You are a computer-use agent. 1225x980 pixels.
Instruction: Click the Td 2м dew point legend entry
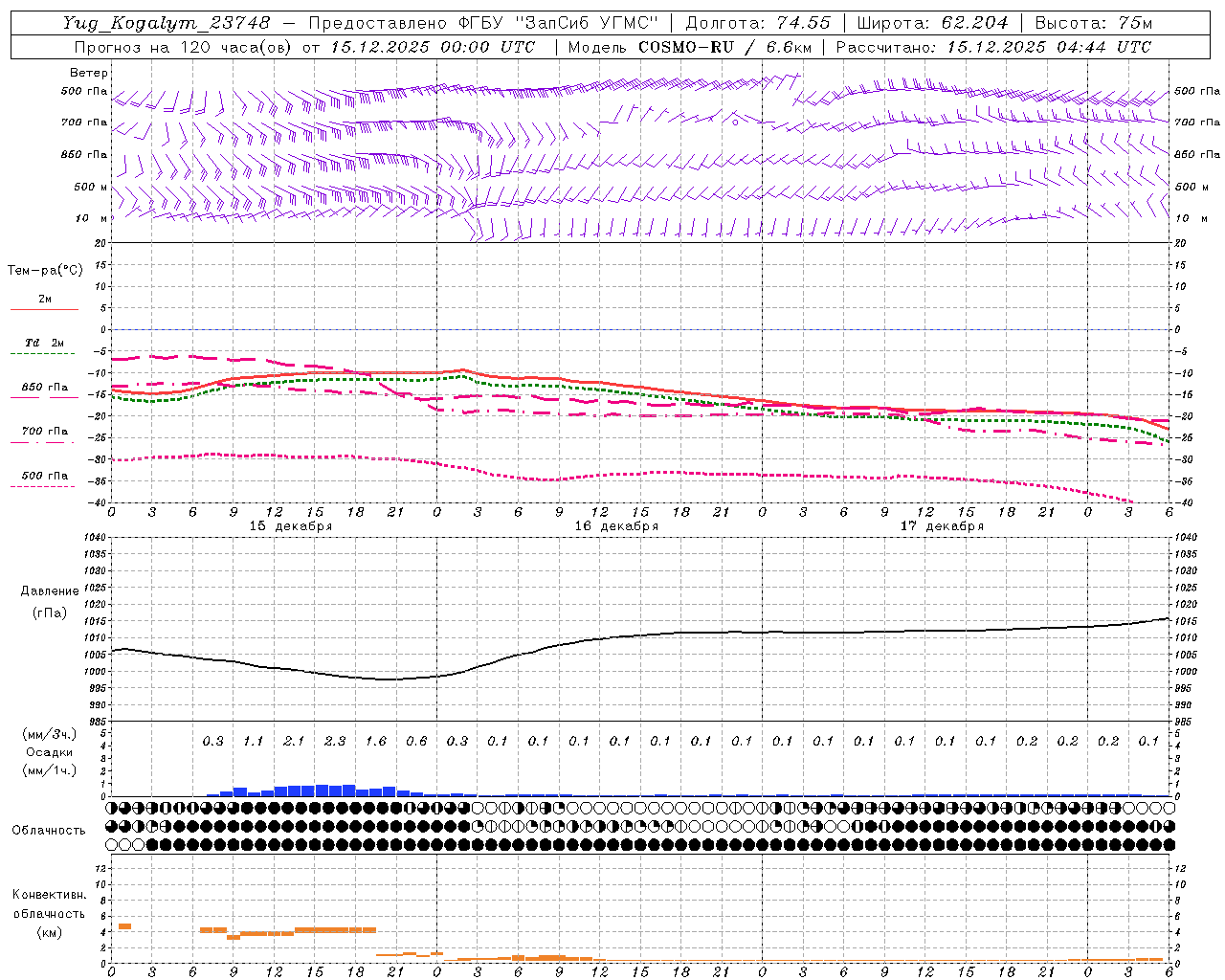tap(45, 343)
